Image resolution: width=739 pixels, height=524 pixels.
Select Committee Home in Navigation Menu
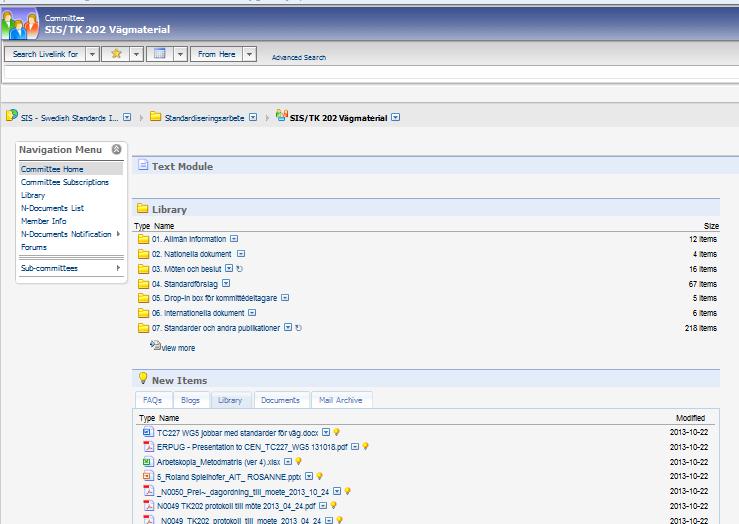coord(52,169)
